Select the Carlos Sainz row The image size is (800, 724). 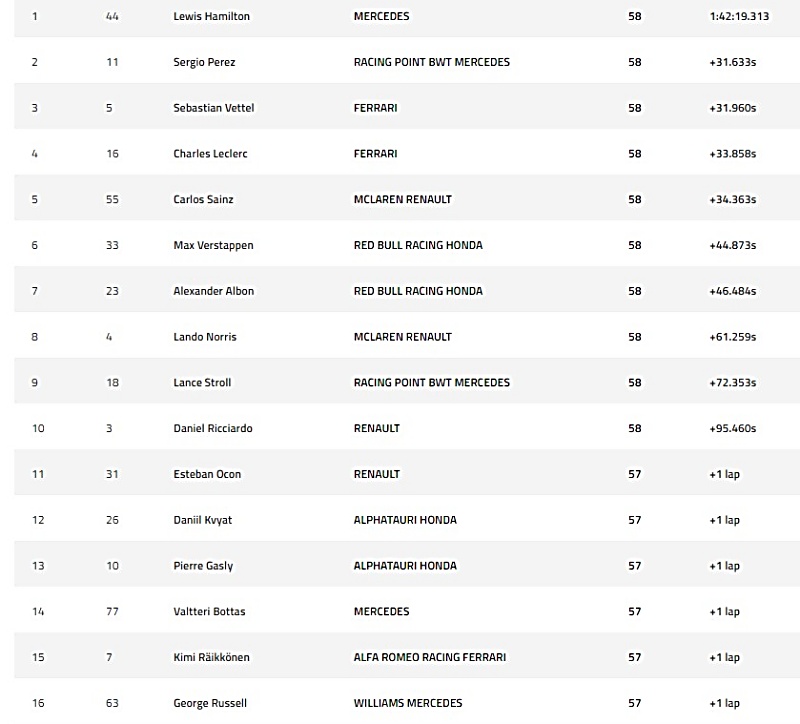click(407, 199)
